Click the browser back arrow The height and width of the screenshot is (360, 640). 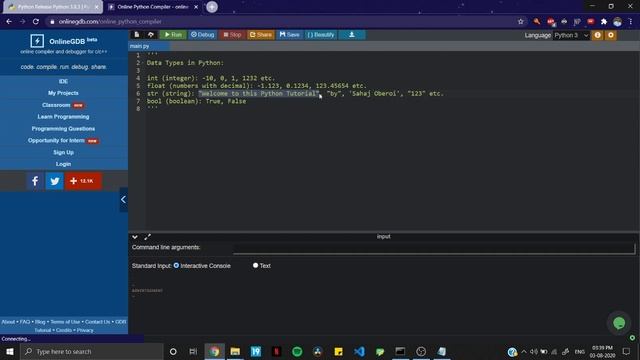coord(9,21)
